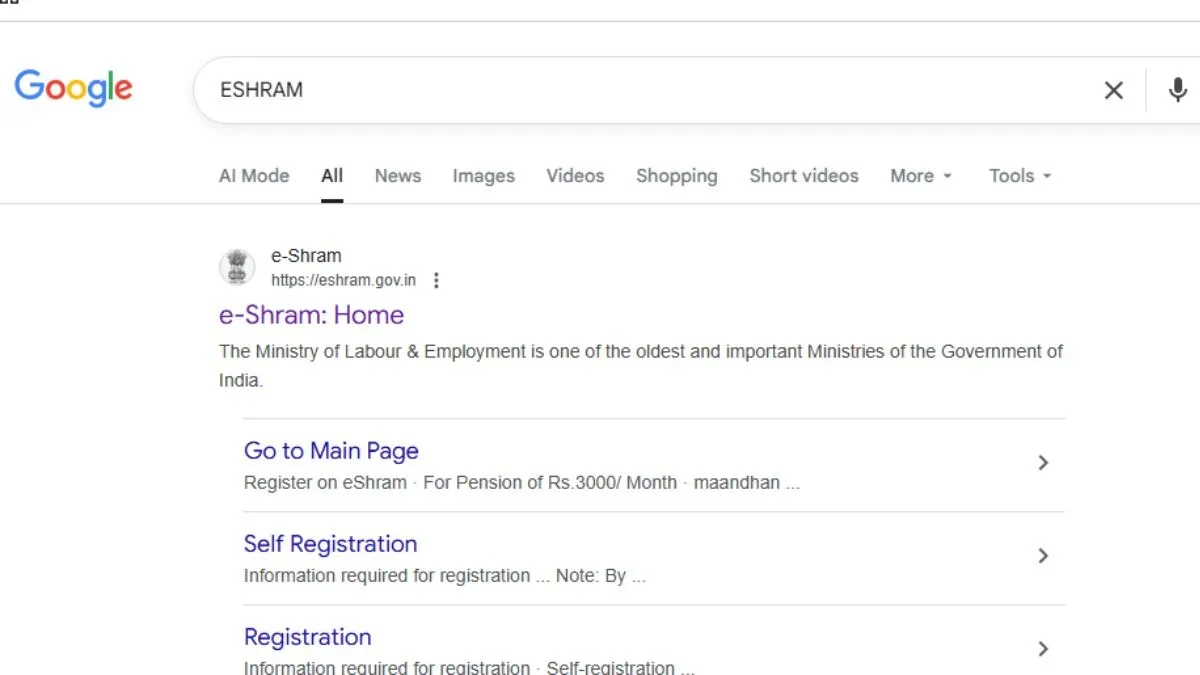The image size is (1200, 675).
Task: Switch to the News tab
Action: pos(397,176)
